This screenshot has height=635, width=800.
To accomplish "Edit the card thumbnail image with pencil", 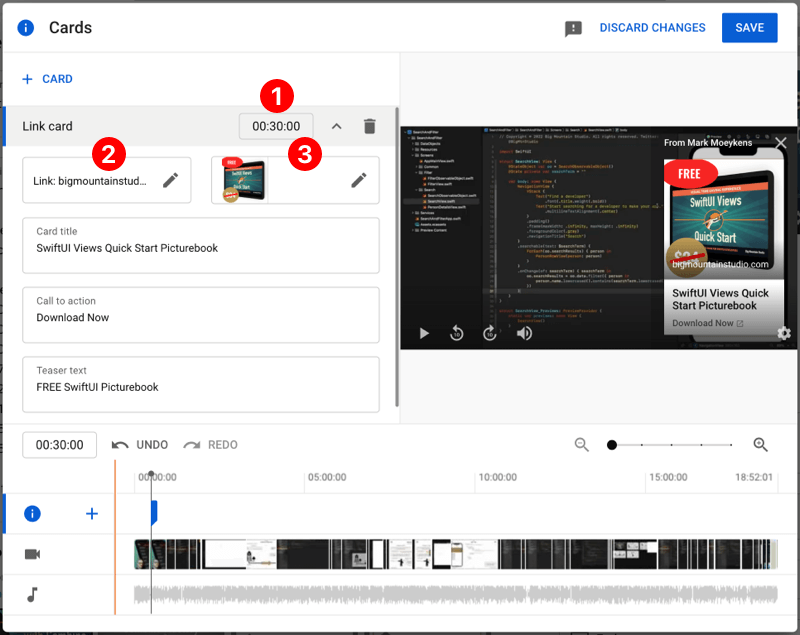I will 358,180.
